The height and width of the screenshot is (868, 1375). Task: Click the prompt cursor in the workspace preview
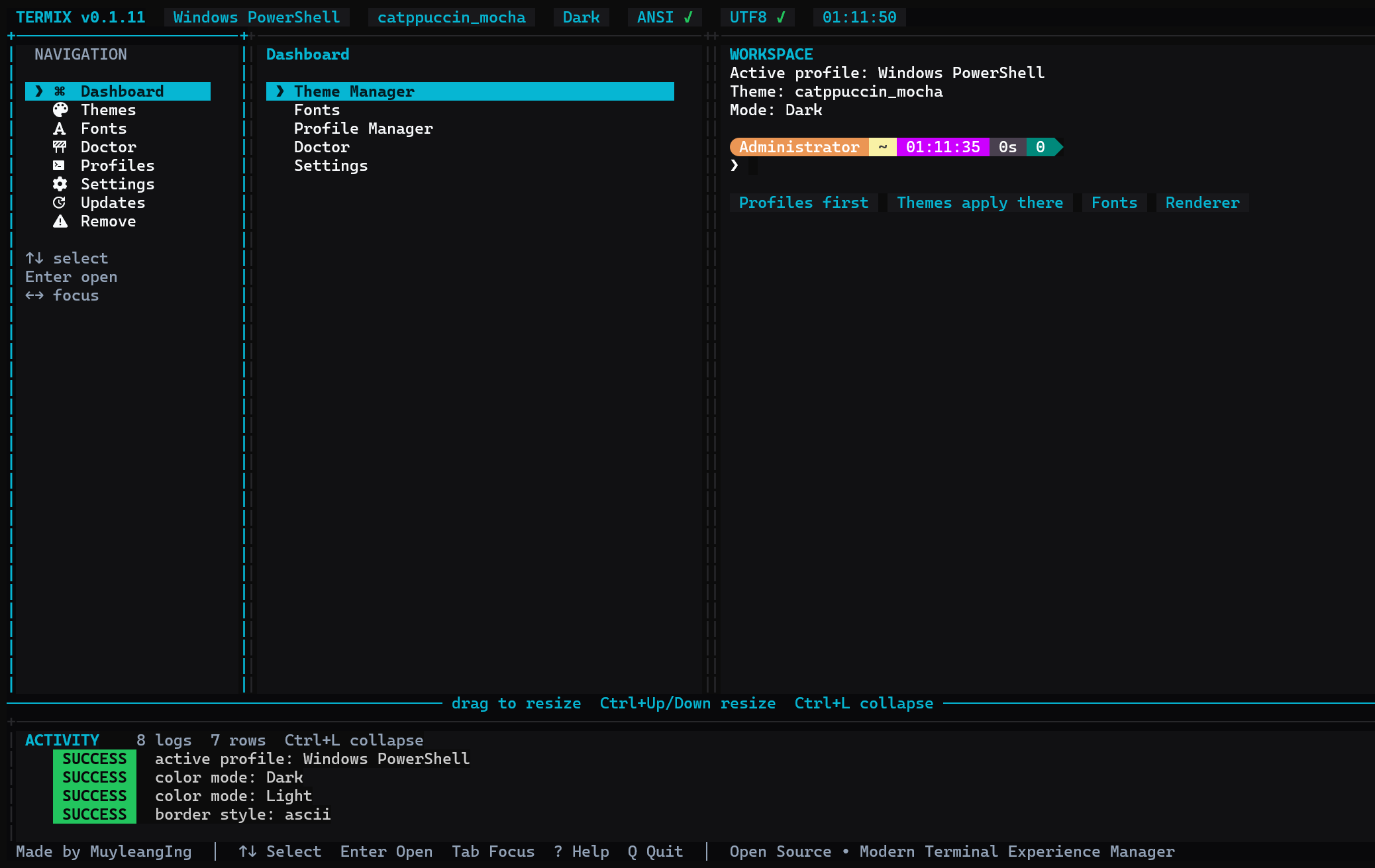coord(752,166)
